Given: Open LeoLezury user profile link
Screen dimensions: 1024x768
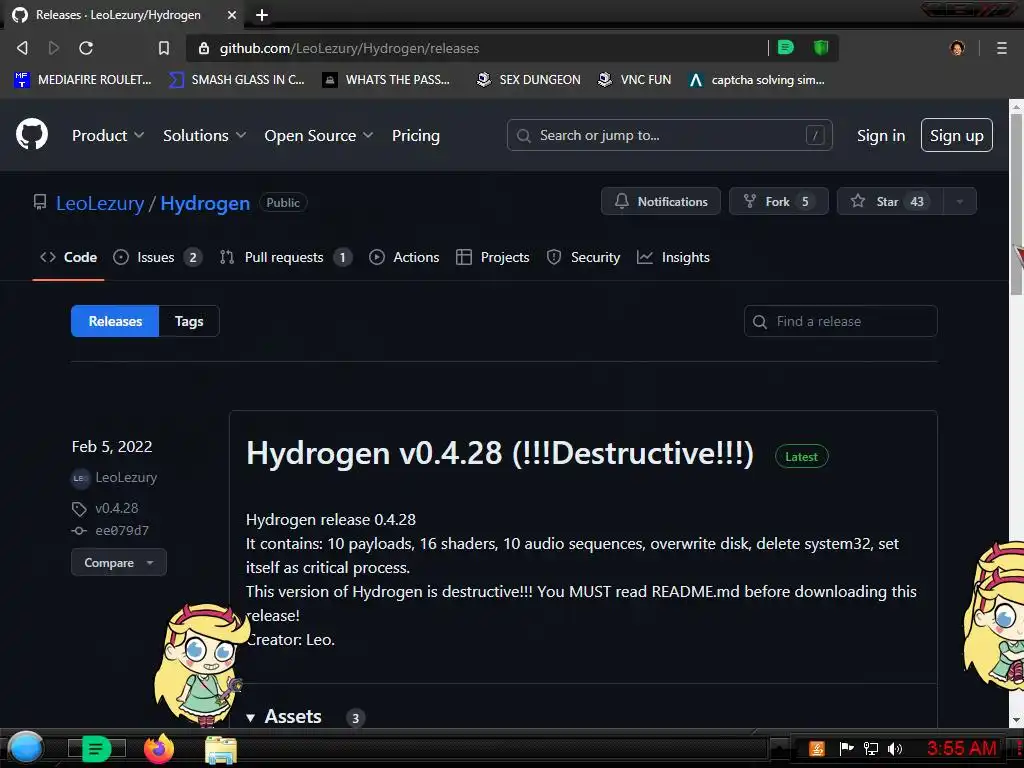Looking at the screenshot, I should [x=100, y=203].
